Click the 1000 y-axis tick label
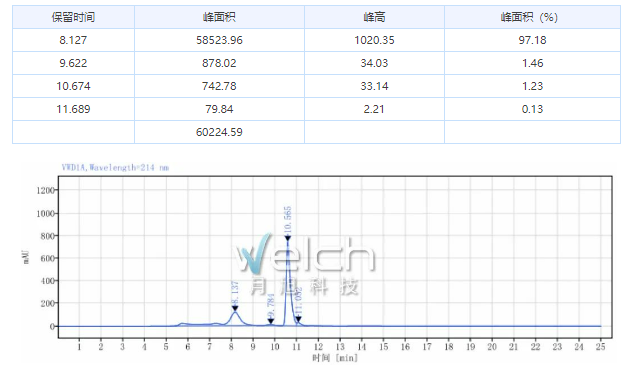This screenshot has height=369, width=634. pyautogui.click(x=45, y=213)
